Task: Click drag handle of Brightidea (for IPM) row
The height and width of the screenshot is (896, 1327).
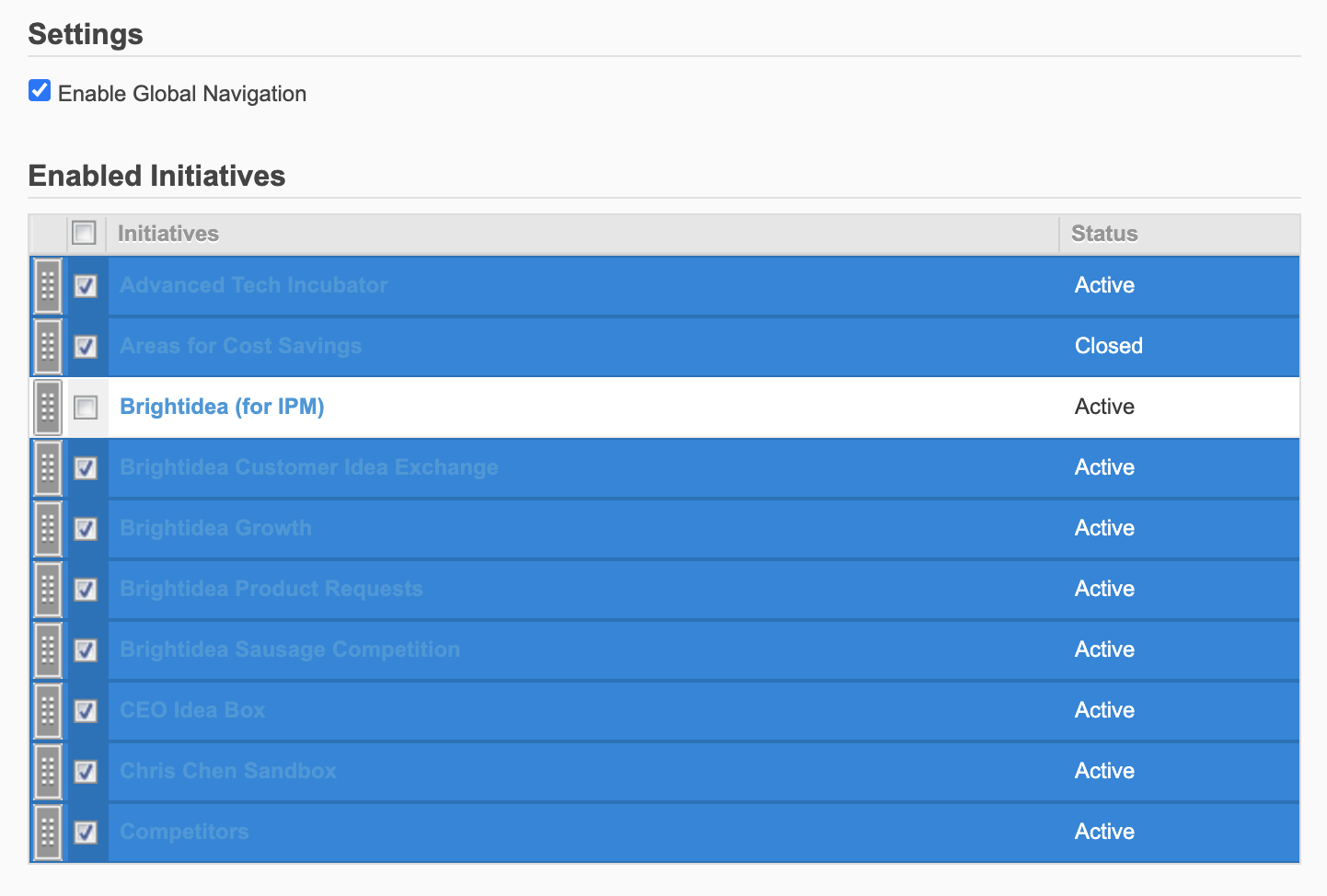Action: point(48,408)
